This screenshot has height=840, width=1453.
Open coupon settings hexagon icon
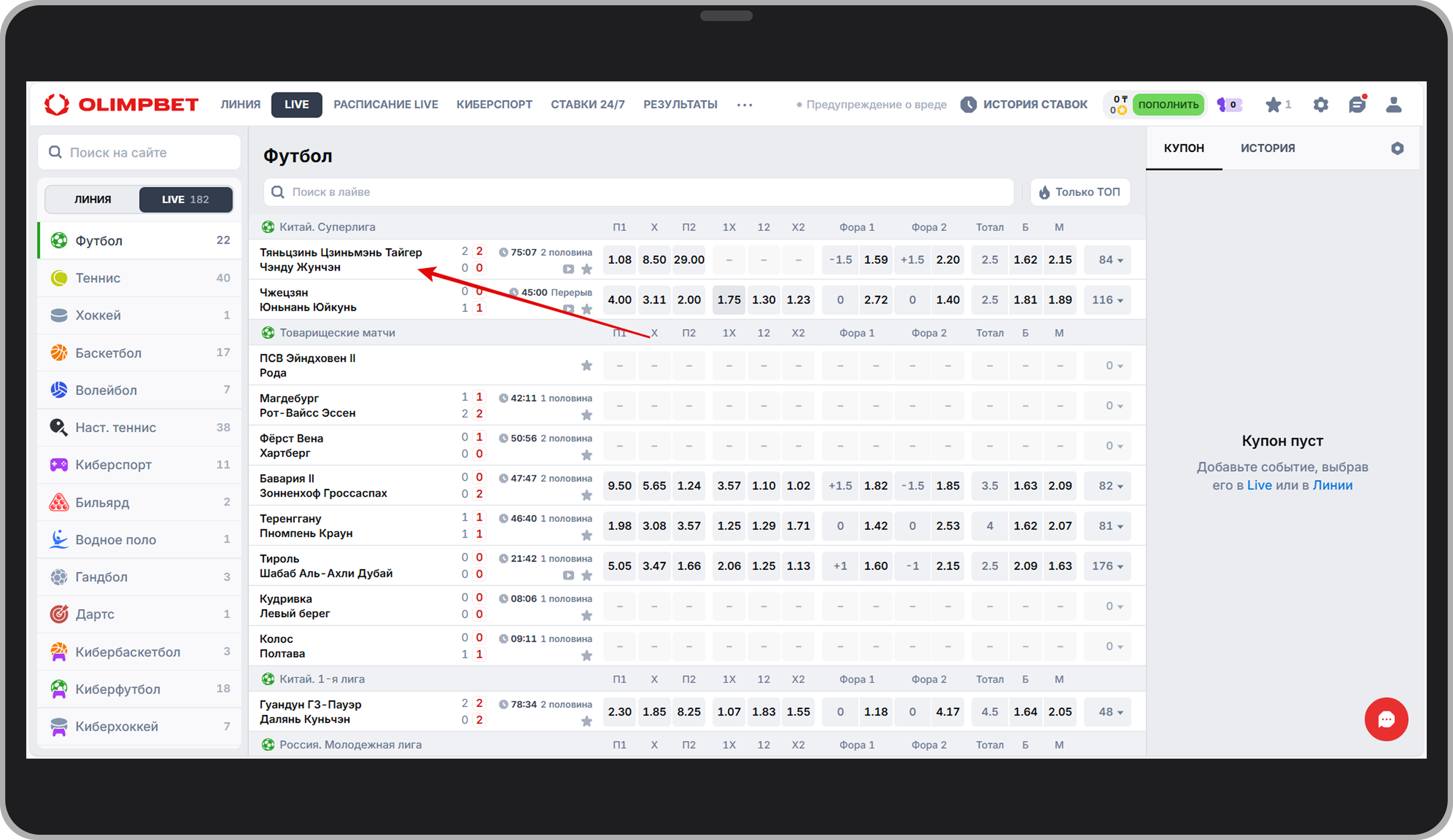point(1397,148)
